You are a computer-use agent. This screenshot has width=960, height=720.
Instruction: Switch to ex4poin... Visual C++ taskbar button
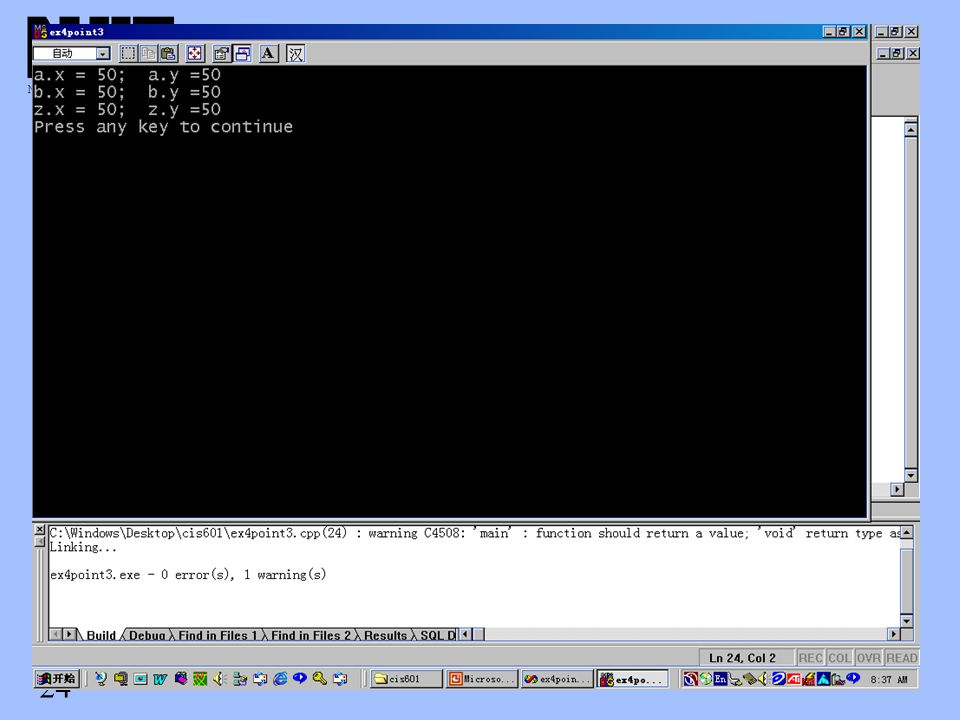click(x=558, y=678)
